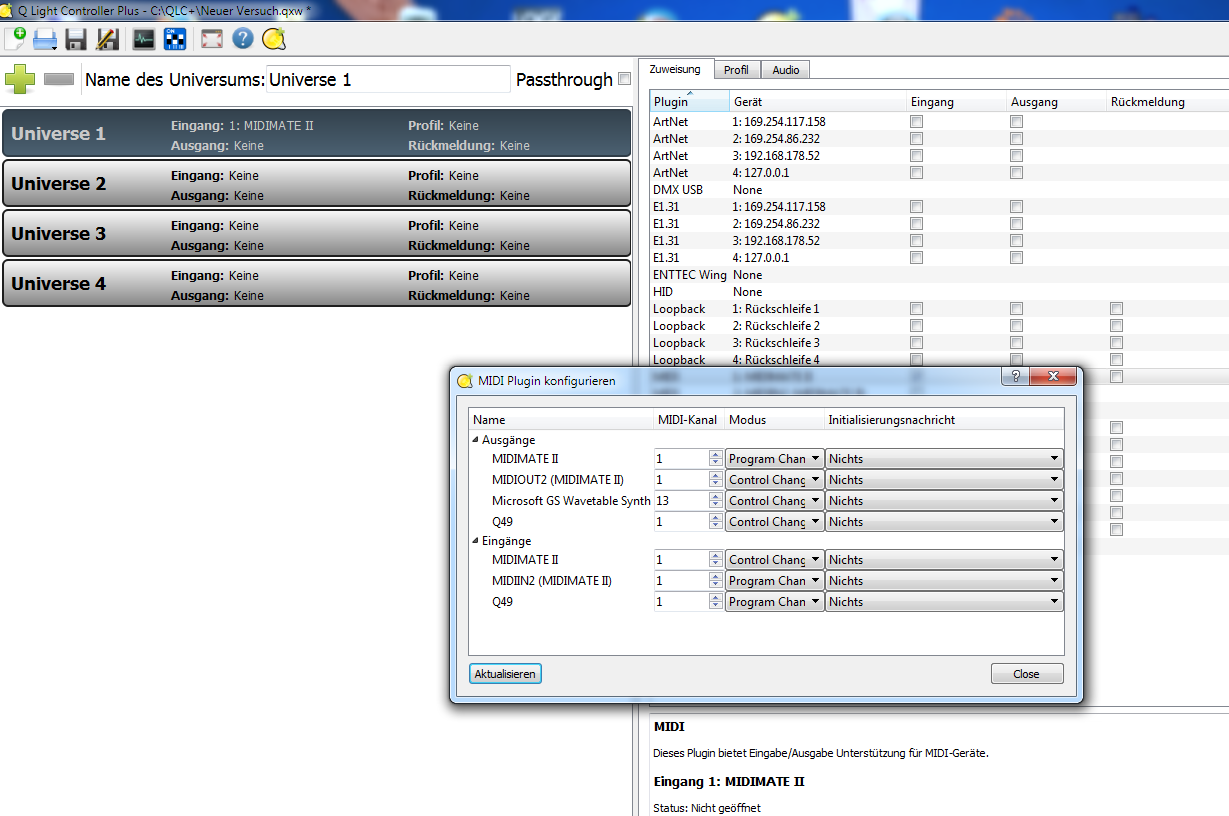This screenshot has width=1229, height=816.
Task: Select the MIDIIN2 (MIDIMATE II) input row
Action: pyautogui.click(x=552, y=581)
